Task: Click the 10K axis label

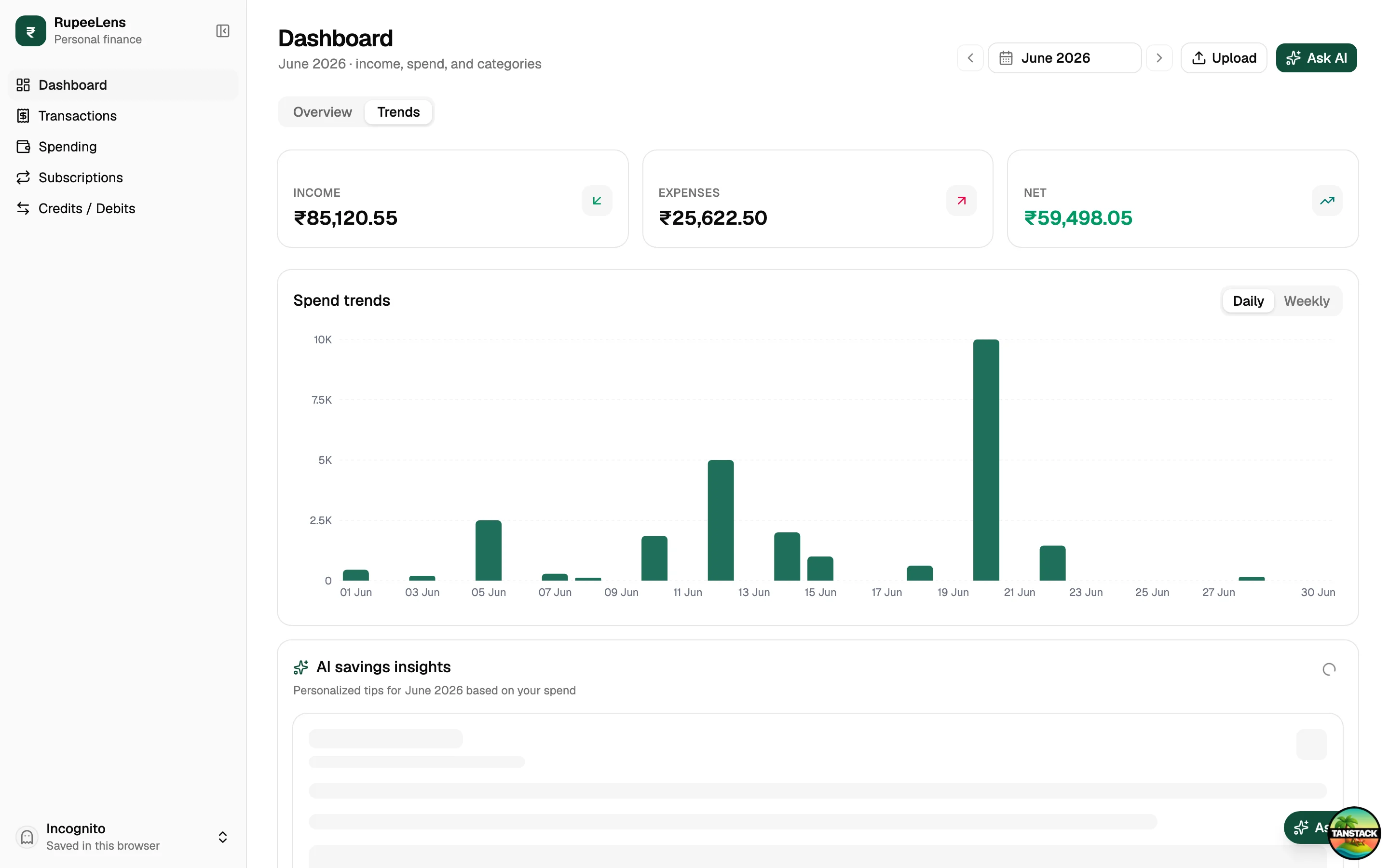Action: point(323,339)
